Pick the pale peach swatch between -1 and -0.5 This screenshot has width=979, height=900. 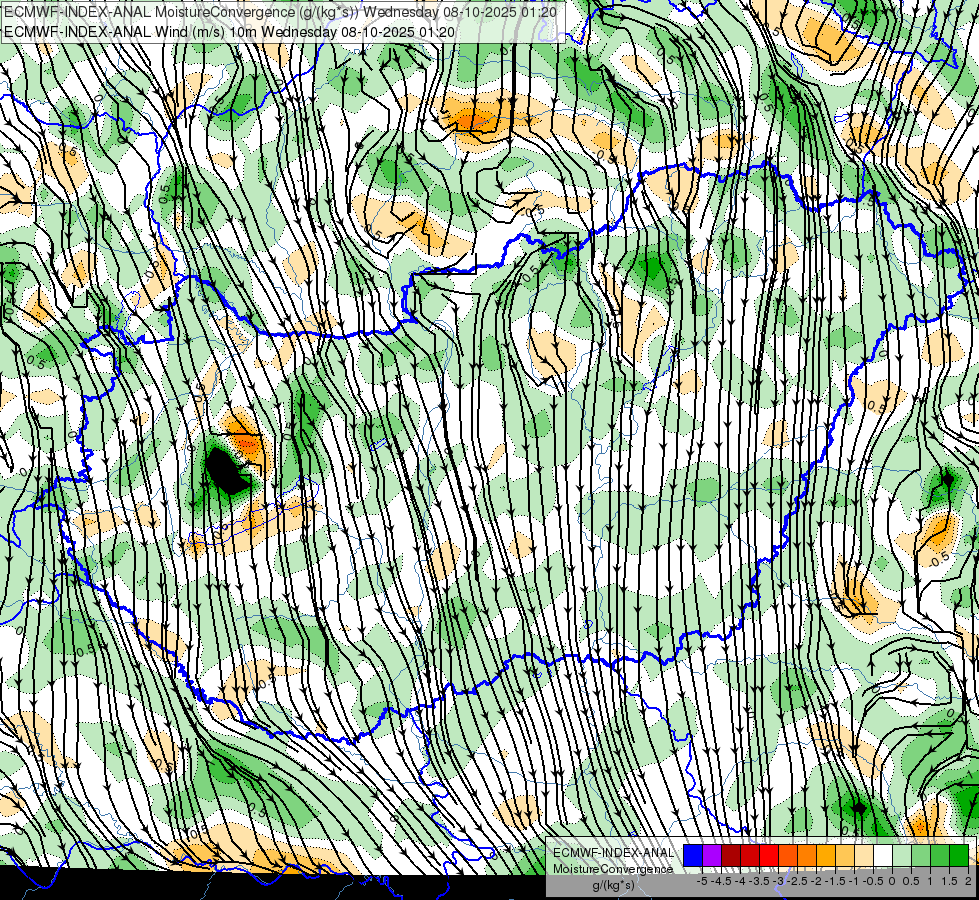pos(864,855)
